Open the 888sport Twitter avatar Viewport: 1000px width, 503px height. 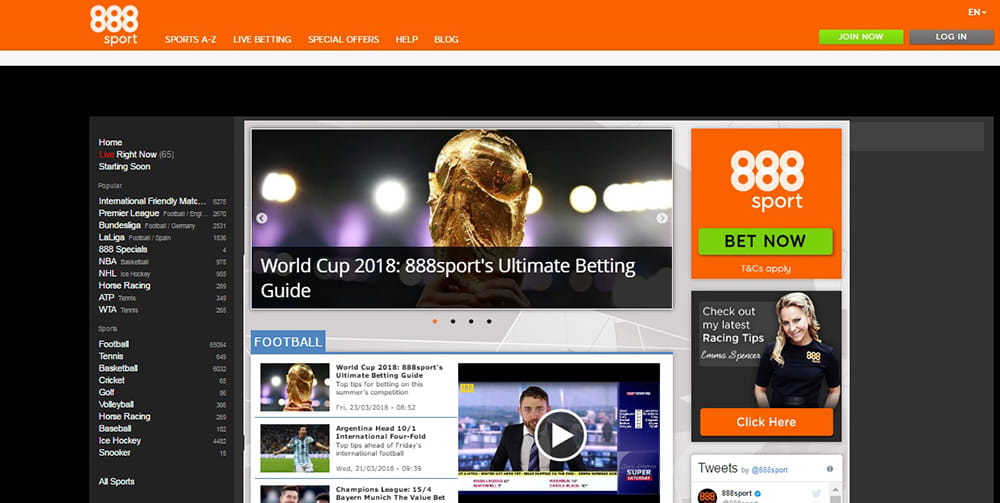707,495
